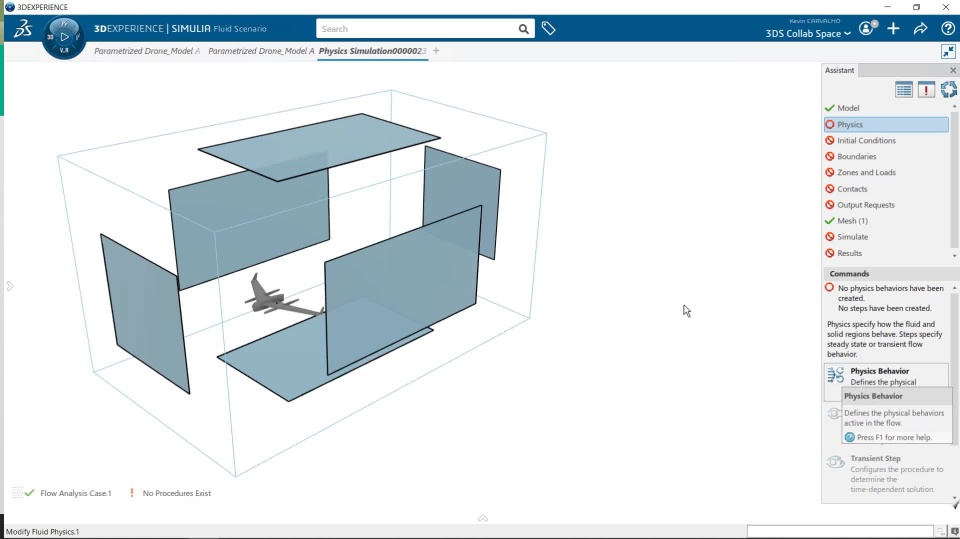Viewport: 960px width, 539px height.
Task: Toggle the fullscreen collapse icon
Action: click(948, 51)
